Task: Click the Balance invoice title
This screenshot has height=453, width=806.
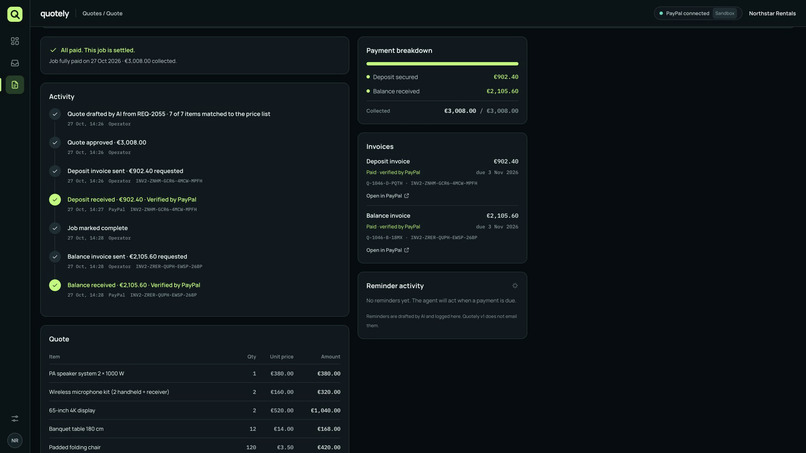Action: [388, 216]
